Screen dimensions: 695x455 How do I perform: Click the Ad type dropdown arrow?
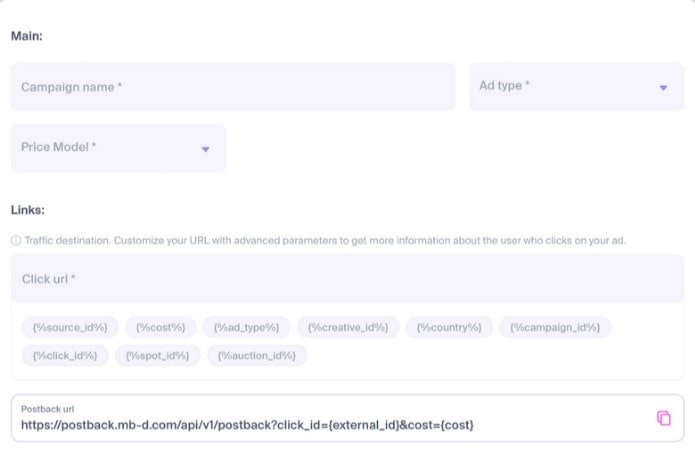662,88
